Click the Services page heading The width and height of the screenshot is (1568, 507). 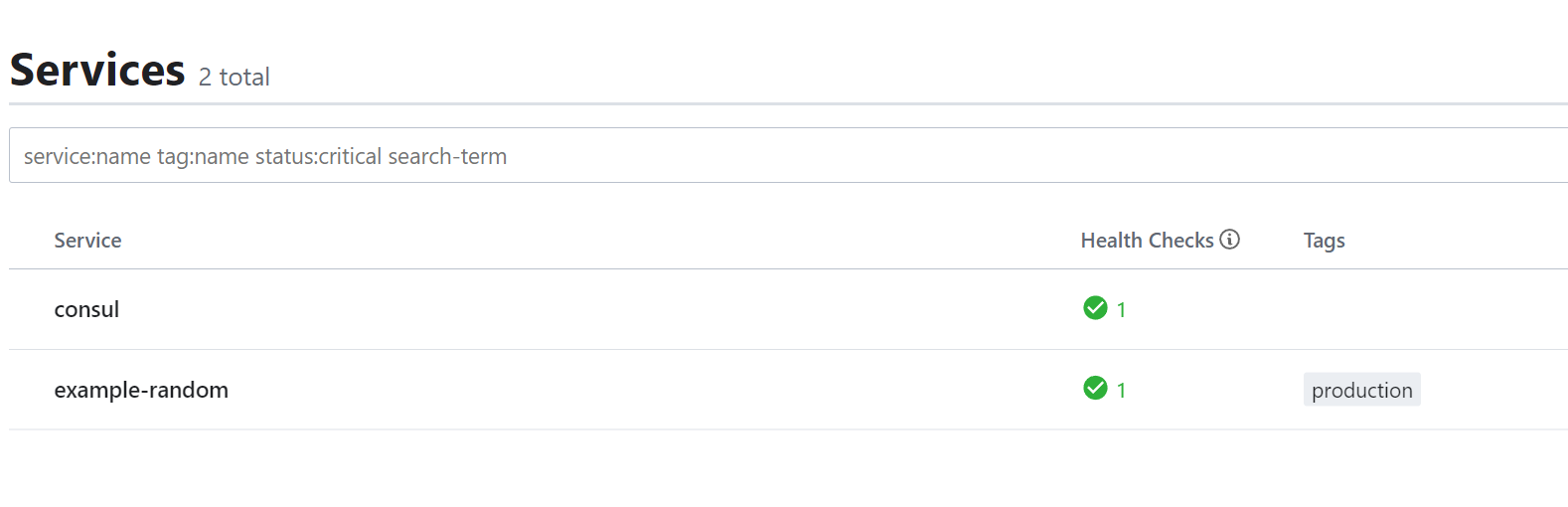coord(97,70)
